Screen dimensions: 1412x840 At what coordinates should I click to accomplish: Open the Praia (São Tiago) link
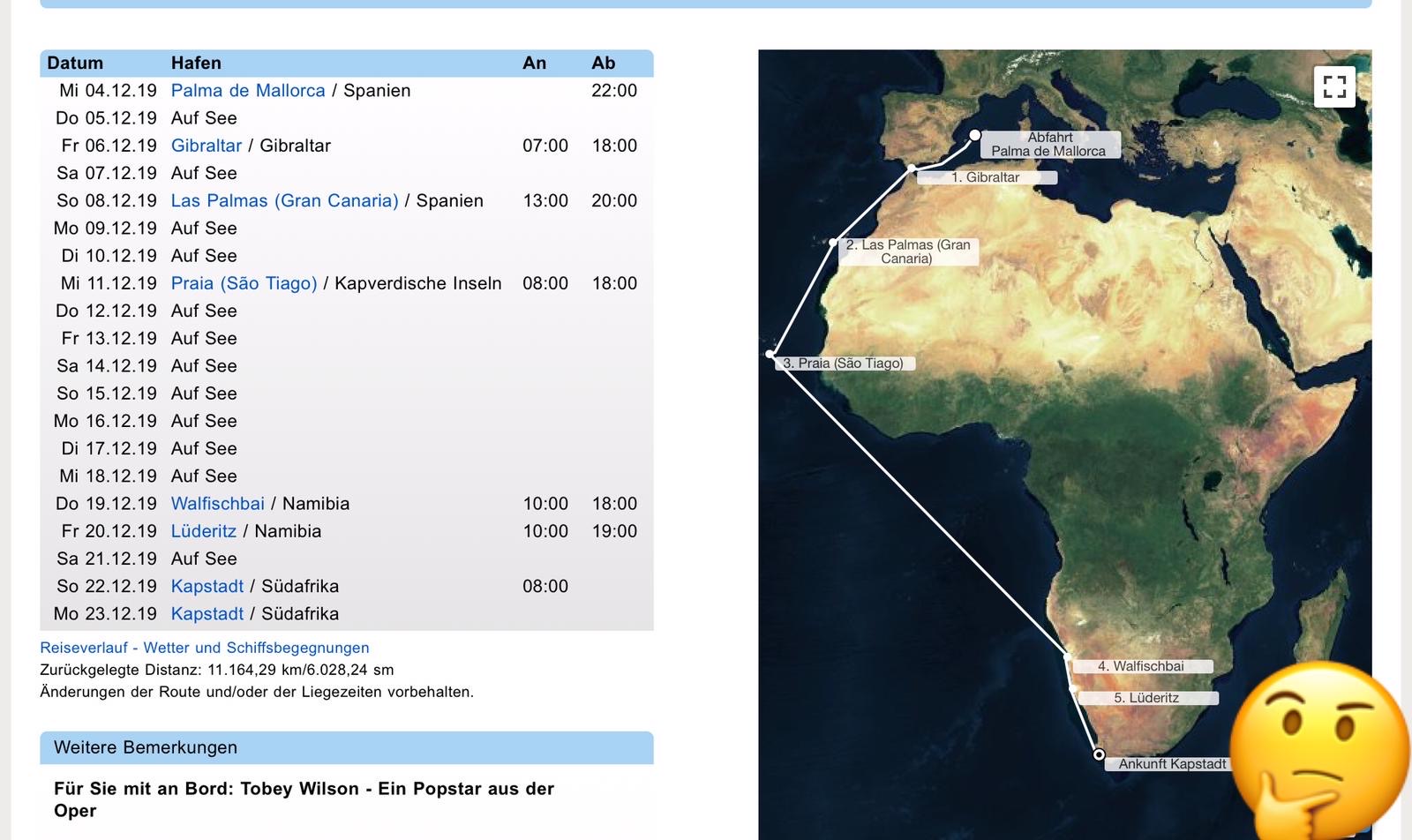click(x=244, y=283)
